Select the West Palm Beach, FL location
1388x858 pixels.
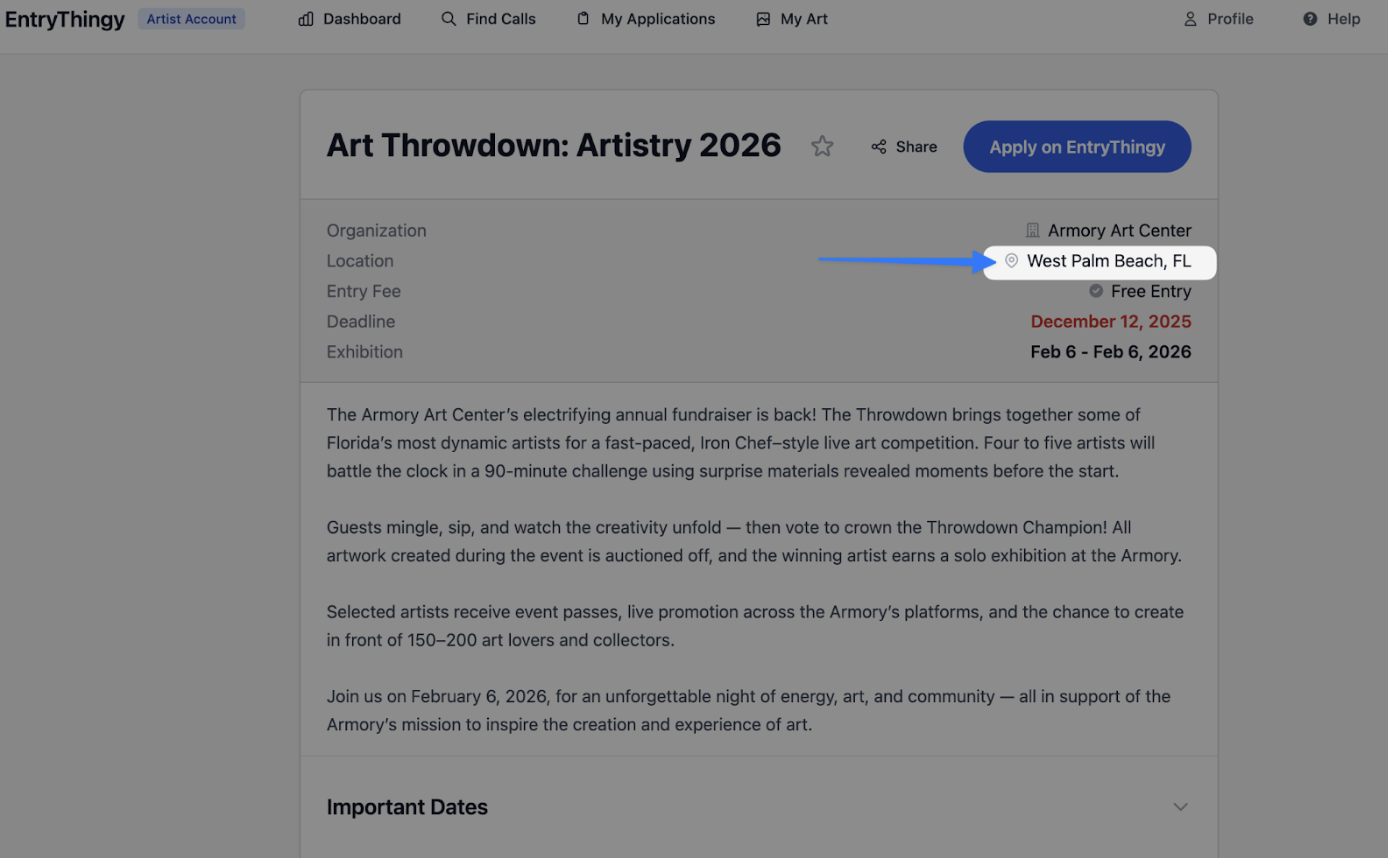1108,261
